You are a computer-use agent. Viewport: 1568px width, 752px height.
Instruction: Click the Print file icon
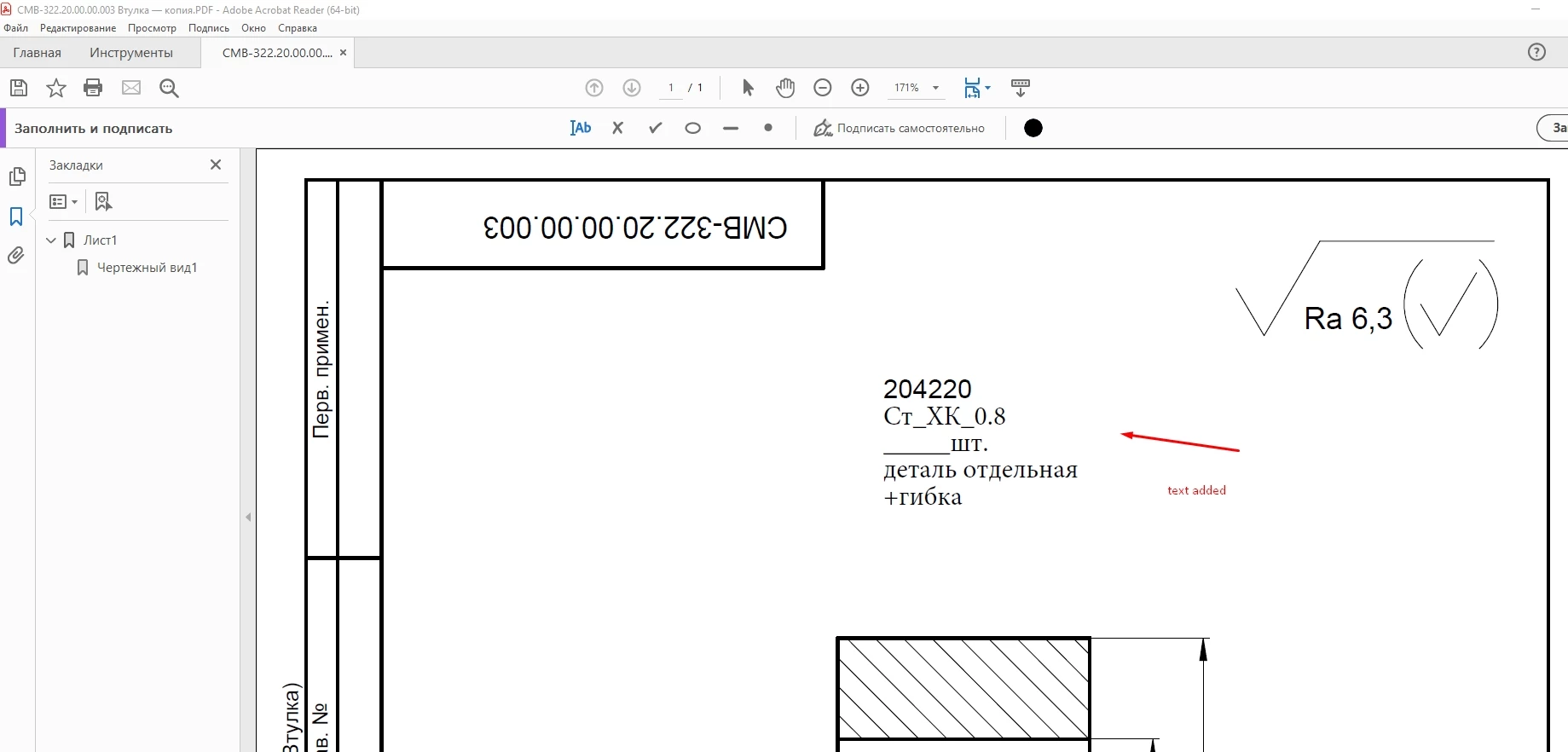click(x=93, y=88)
